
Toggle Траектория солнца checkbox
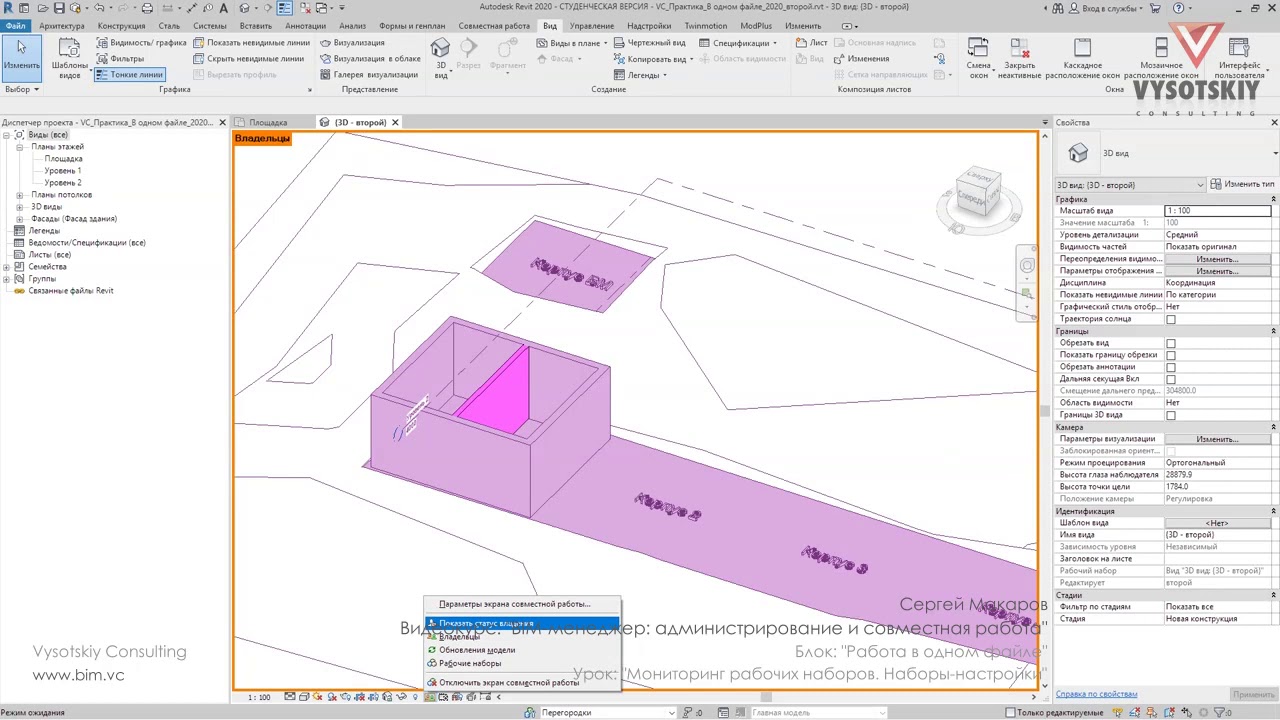[x=1171, y=319]
